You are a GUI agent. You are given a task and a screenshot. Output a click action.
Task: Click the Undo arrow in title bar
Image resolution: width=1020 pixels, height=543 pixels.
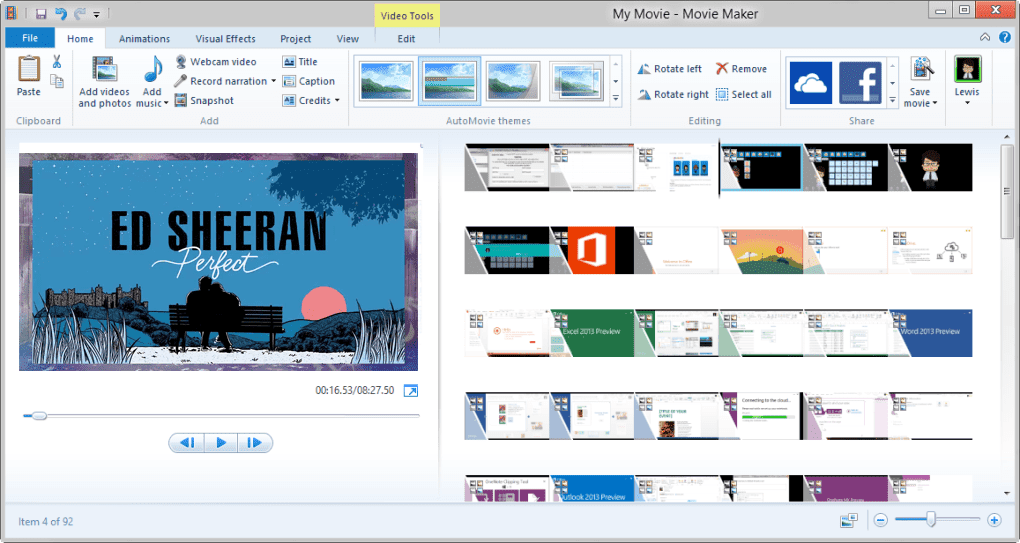coord(60,14)
